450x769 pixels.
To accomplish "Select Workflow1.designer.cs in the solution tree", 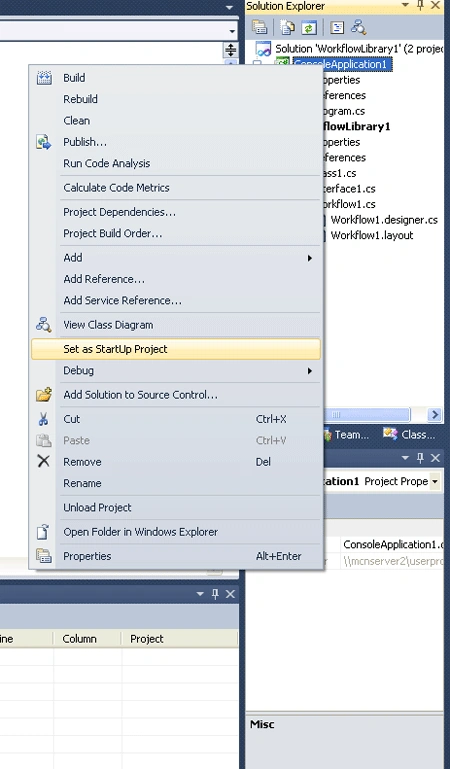I will click(x=384, y=220).
